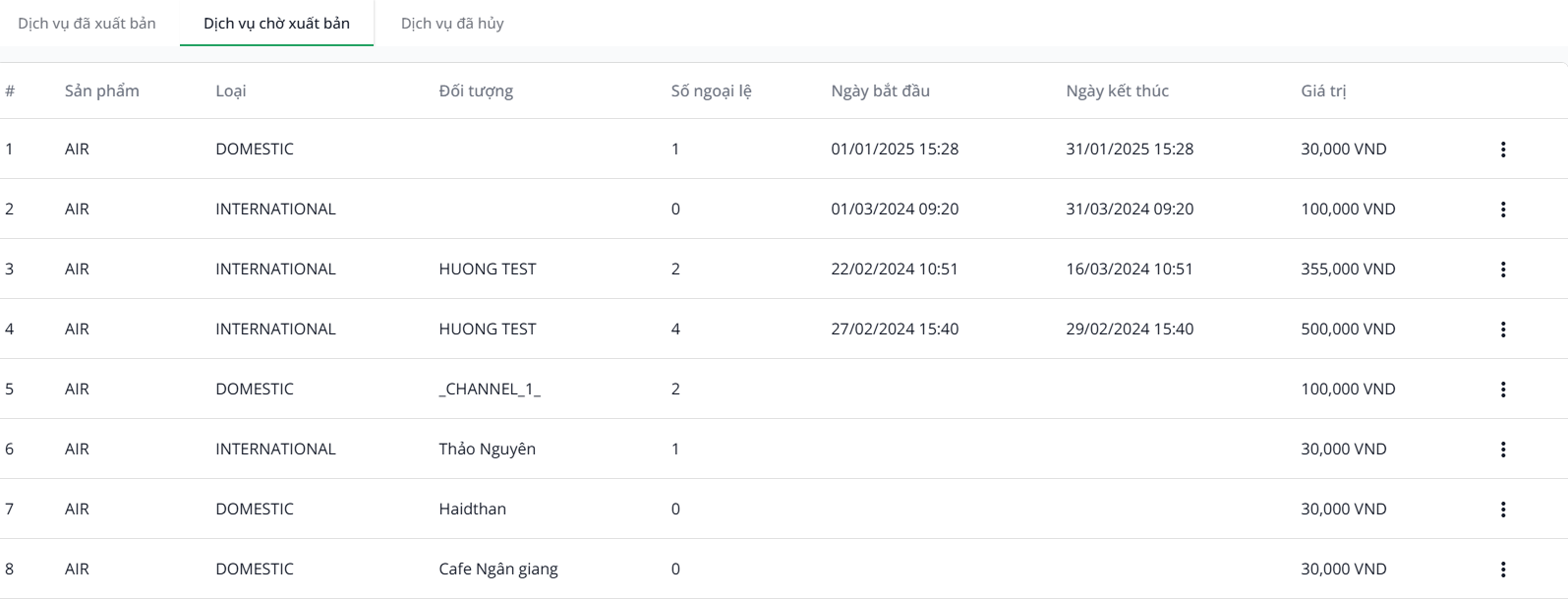Click the 'Giá trị' column header
1568x600 pixels.
[1323, 91]
